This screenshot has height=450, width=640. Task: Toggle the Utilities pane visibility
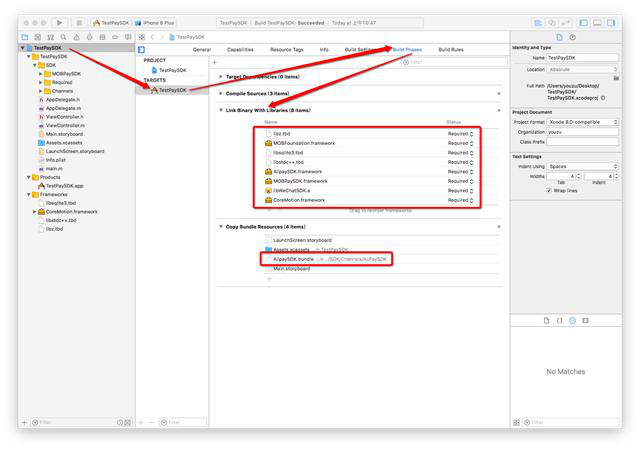[x=611, y=23]
